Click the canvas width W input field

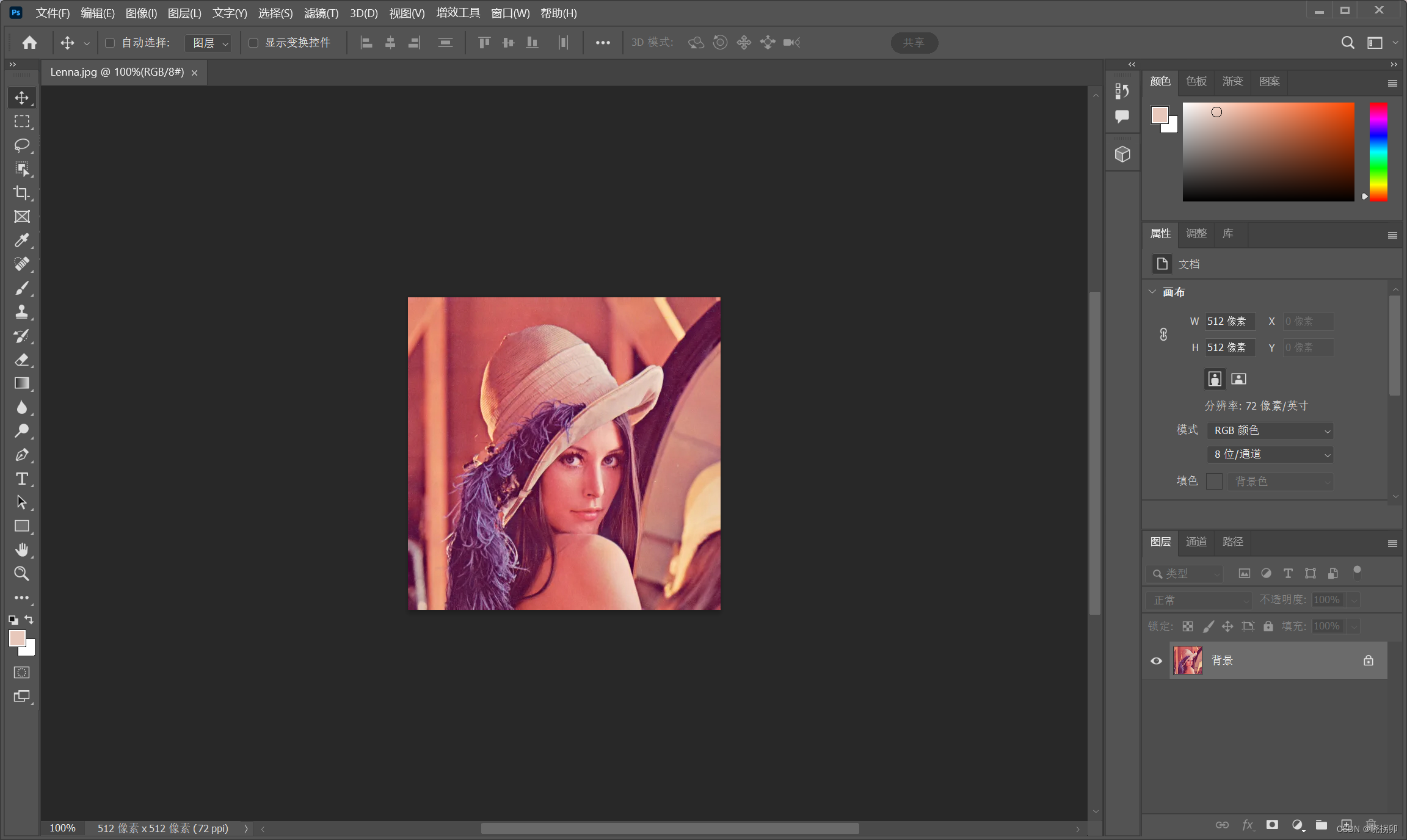(x=1229, y=321)
